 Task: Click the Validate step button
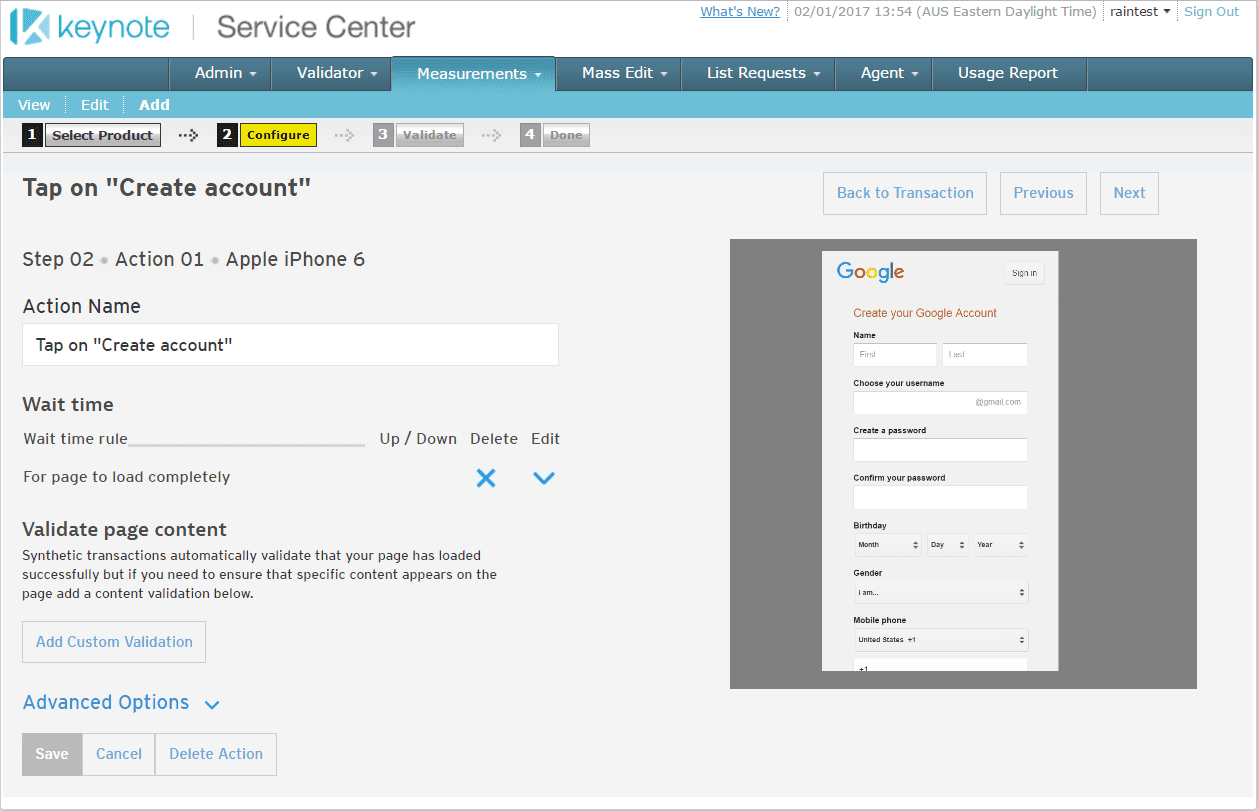[x=429, y=135]
